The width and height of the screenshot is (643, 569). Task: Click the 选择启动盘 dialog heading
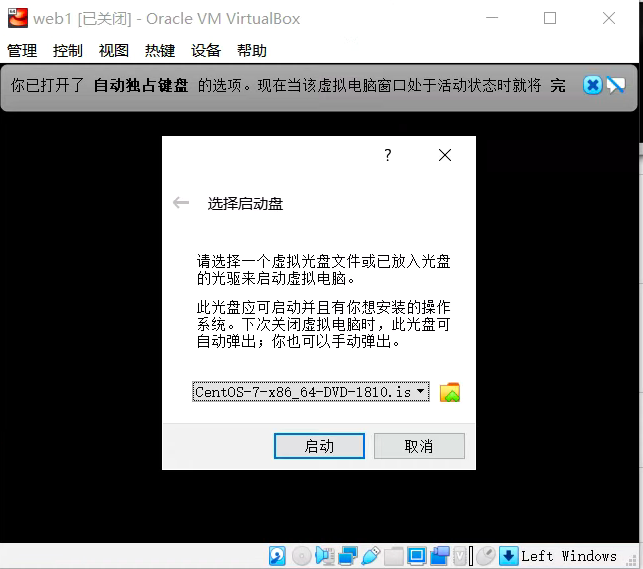(245, 203)
